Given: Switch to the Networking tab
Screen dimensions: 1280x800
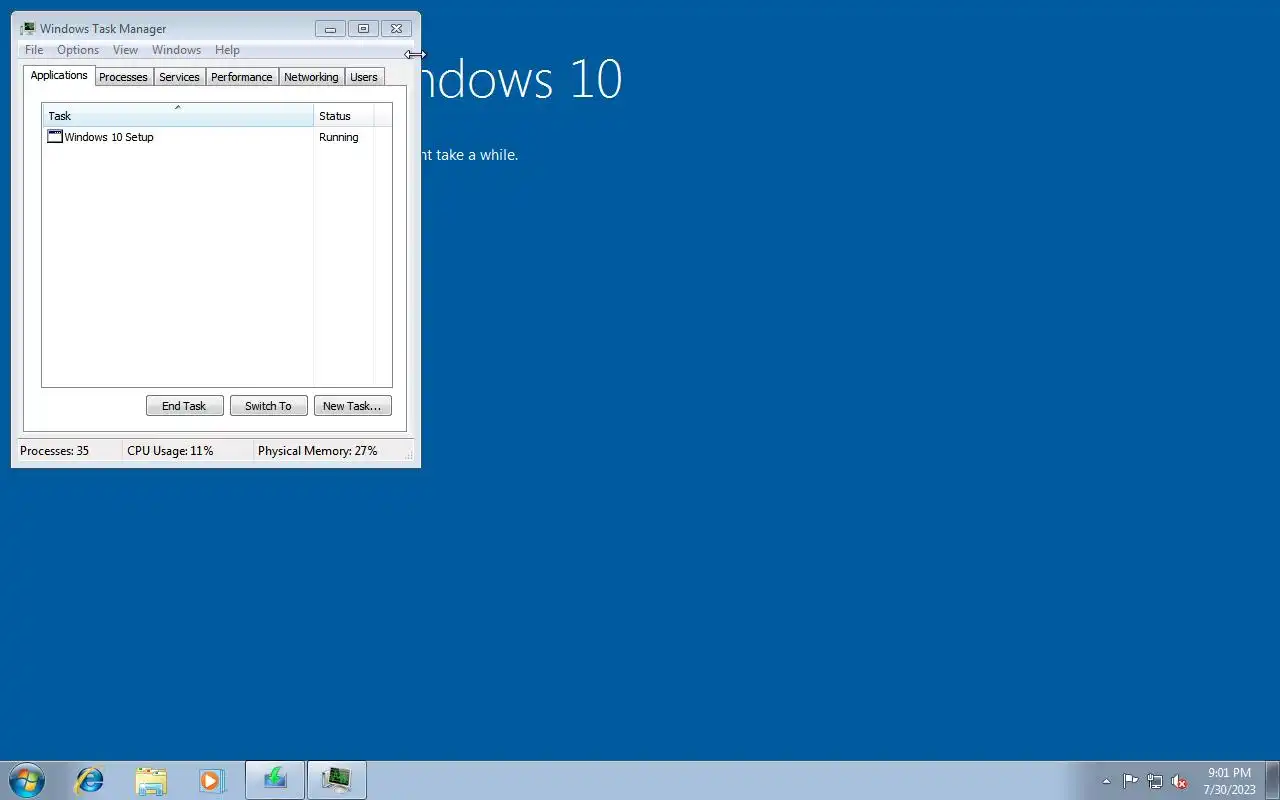Looking at the screenshot, I should pyautogui.click(x=311, y=77).
